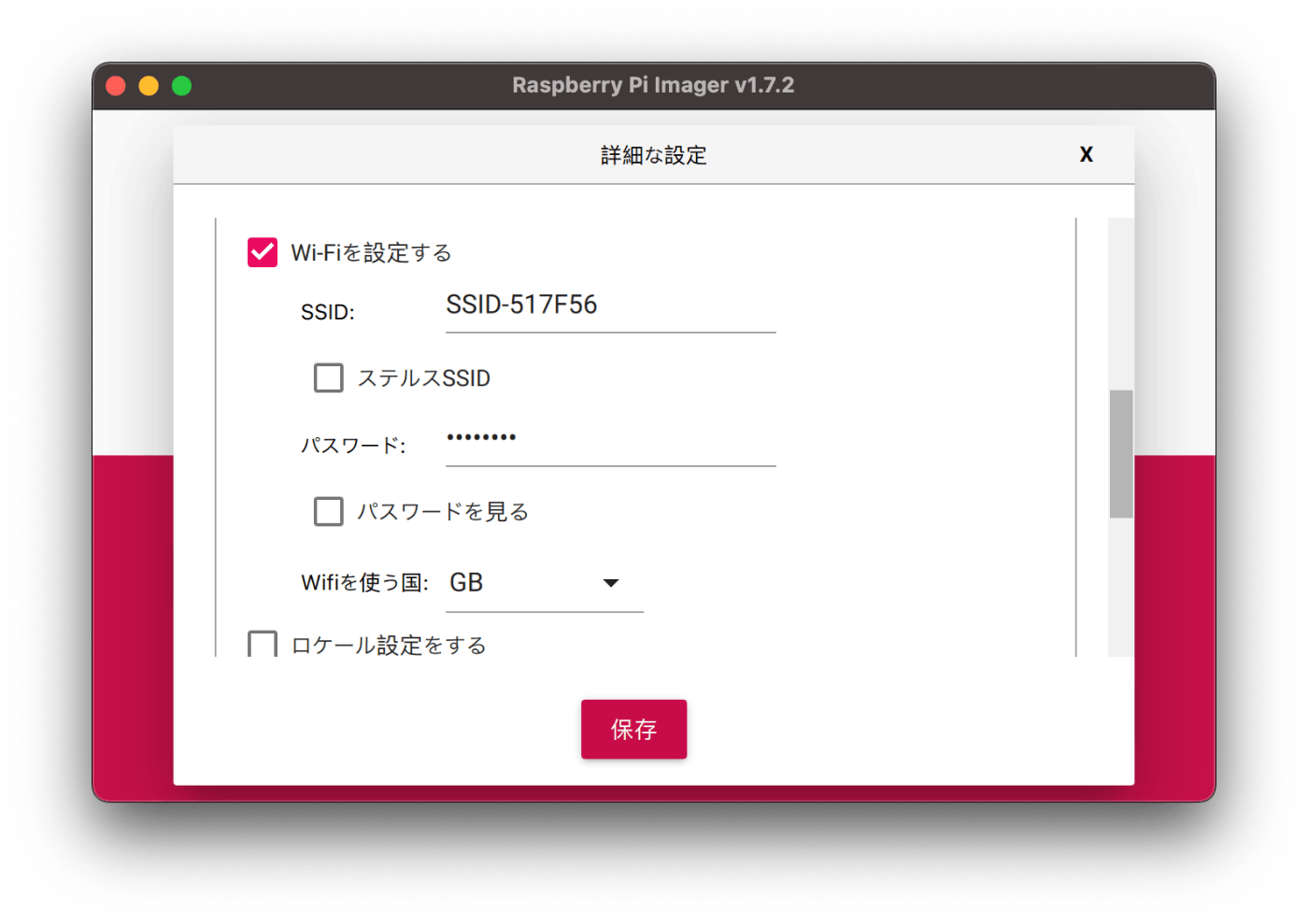Click the 保存 save button
The height and width of the screenshot is (924, 1308).
tap(633, 729)
